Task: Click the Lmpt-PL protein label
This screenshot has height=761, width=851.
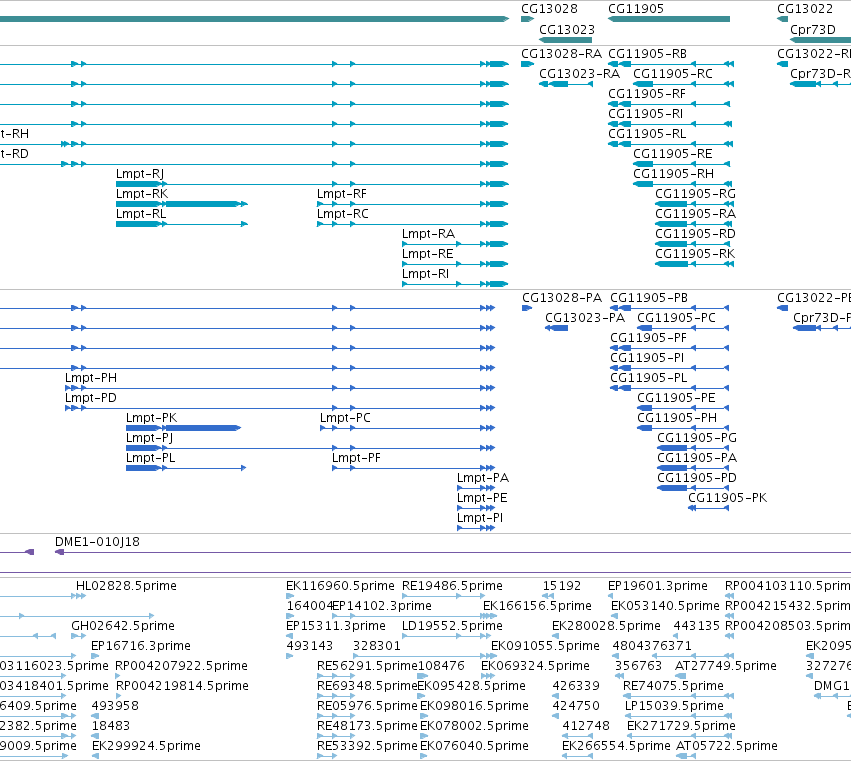Action: pyautogui.click(x=150, y=459)
